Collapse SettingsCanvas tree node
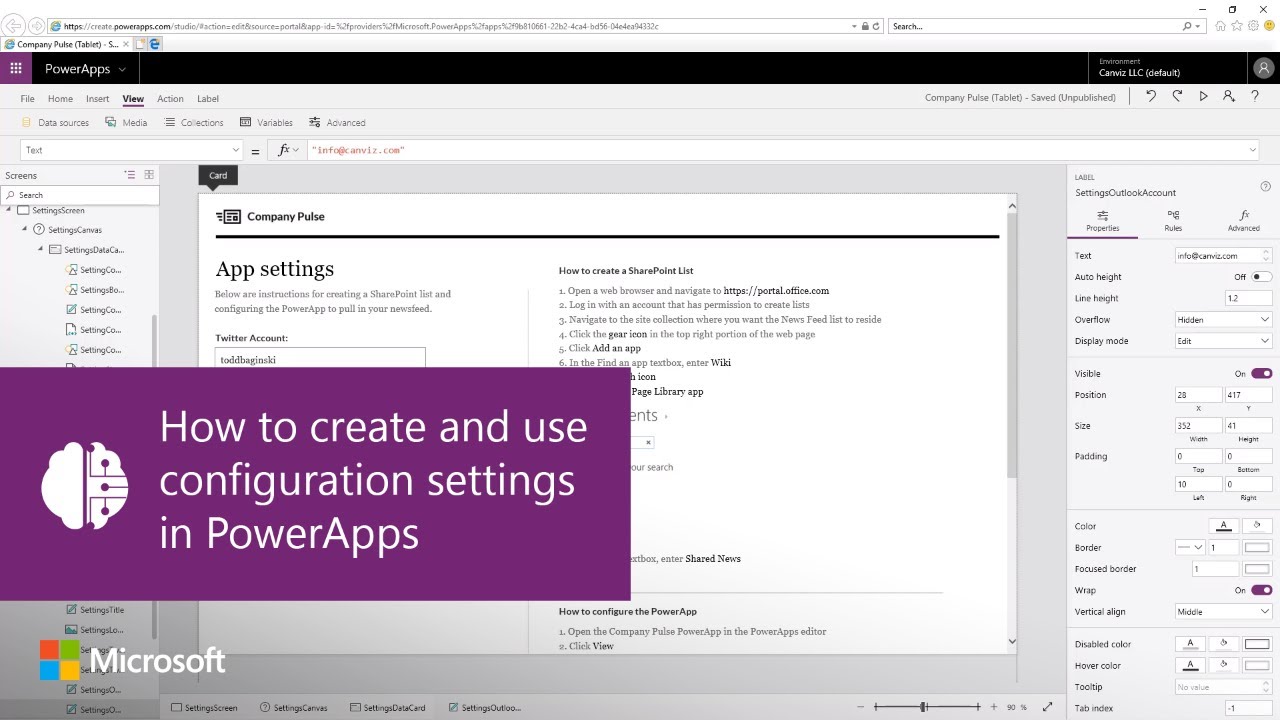This screenshot has height=720, width=1280. coord(25,230)
